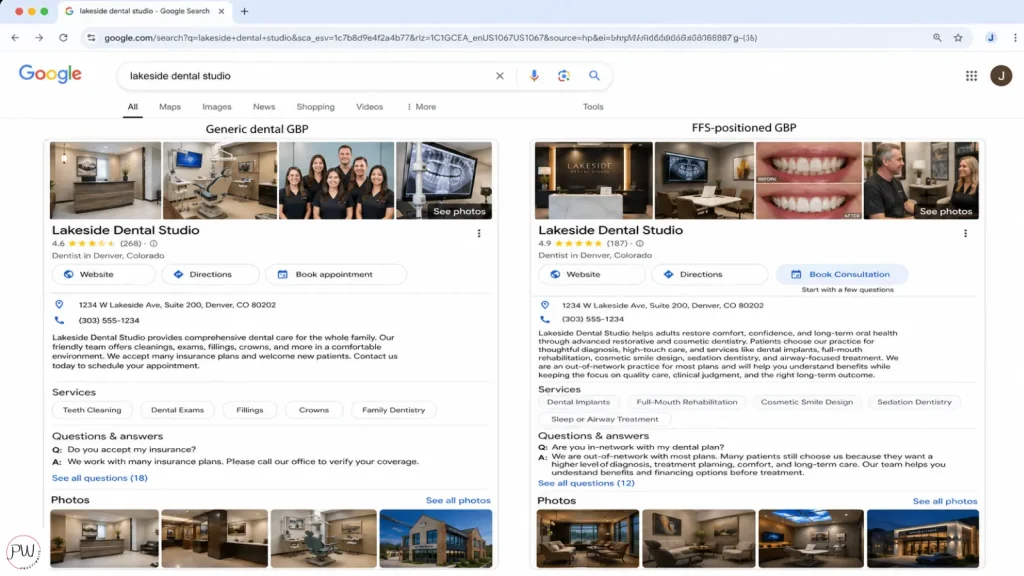
Task: Bookmark this page using the star icon
Action: pyautogui.click(x=958, y=38)
